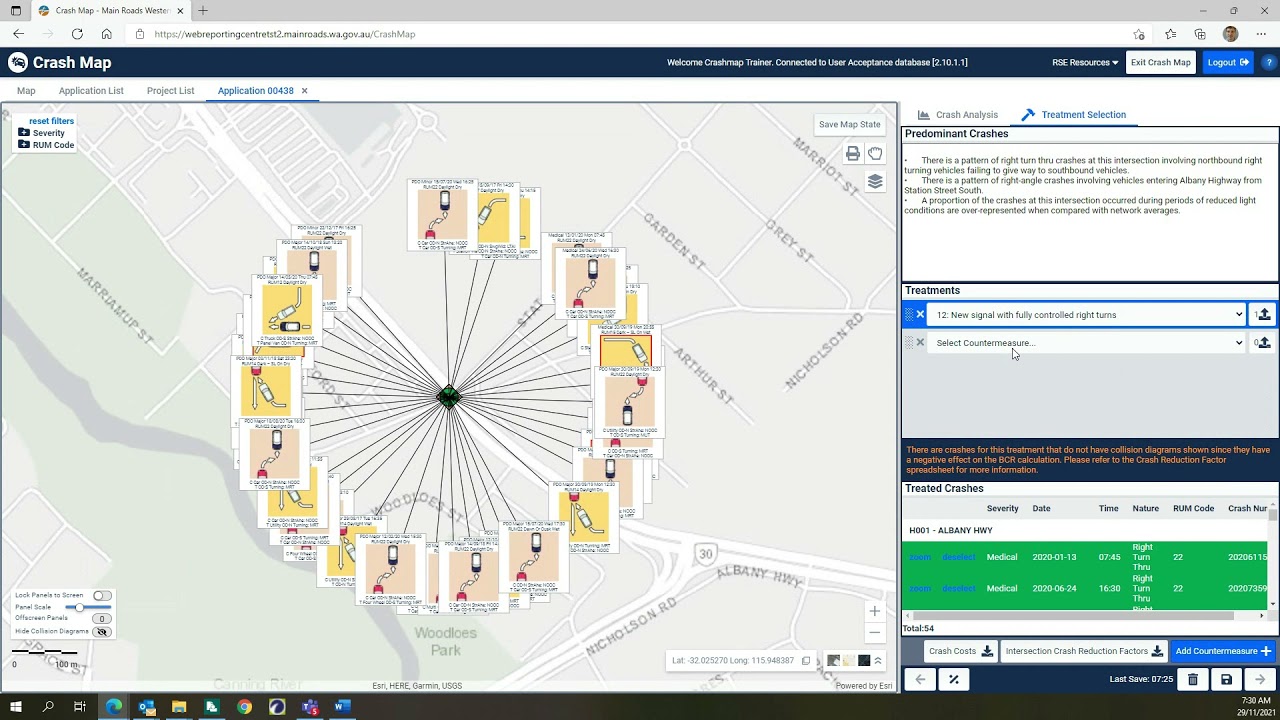The width and height of the screenshot is (1280, 720).
Task: Copy the latitude longitude coordinates
Action: click(806, 660)
